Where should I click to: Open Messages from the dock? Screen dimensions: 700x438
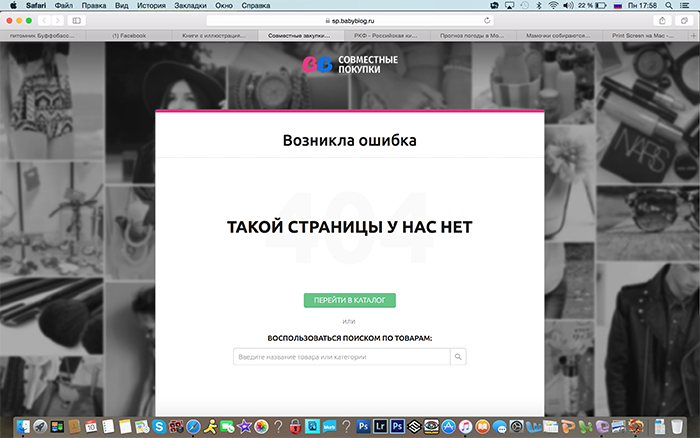(x=500, y=427)
